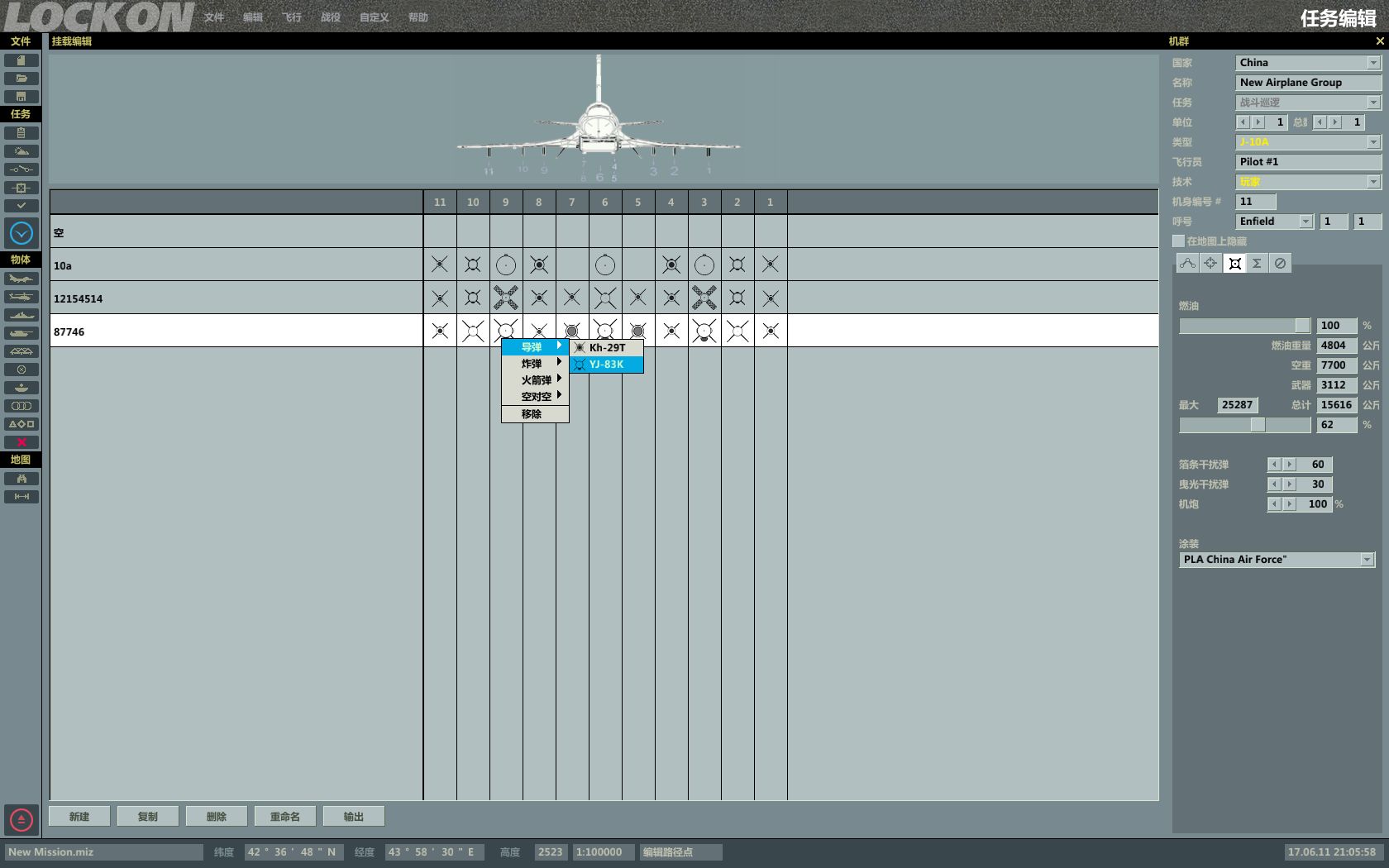
Task: Open the mission goals checkmark icon
Action: 21,206
